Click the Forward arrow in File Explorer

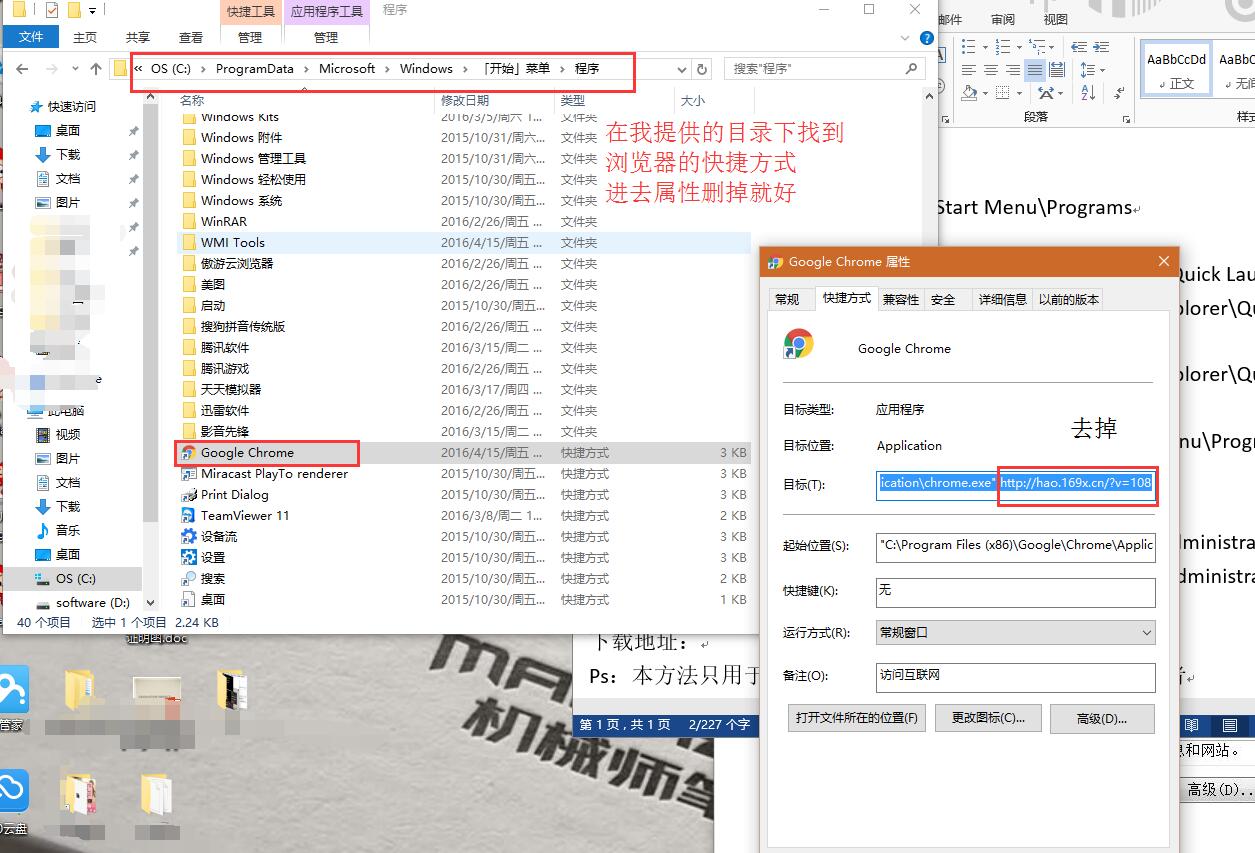[50, 69]
